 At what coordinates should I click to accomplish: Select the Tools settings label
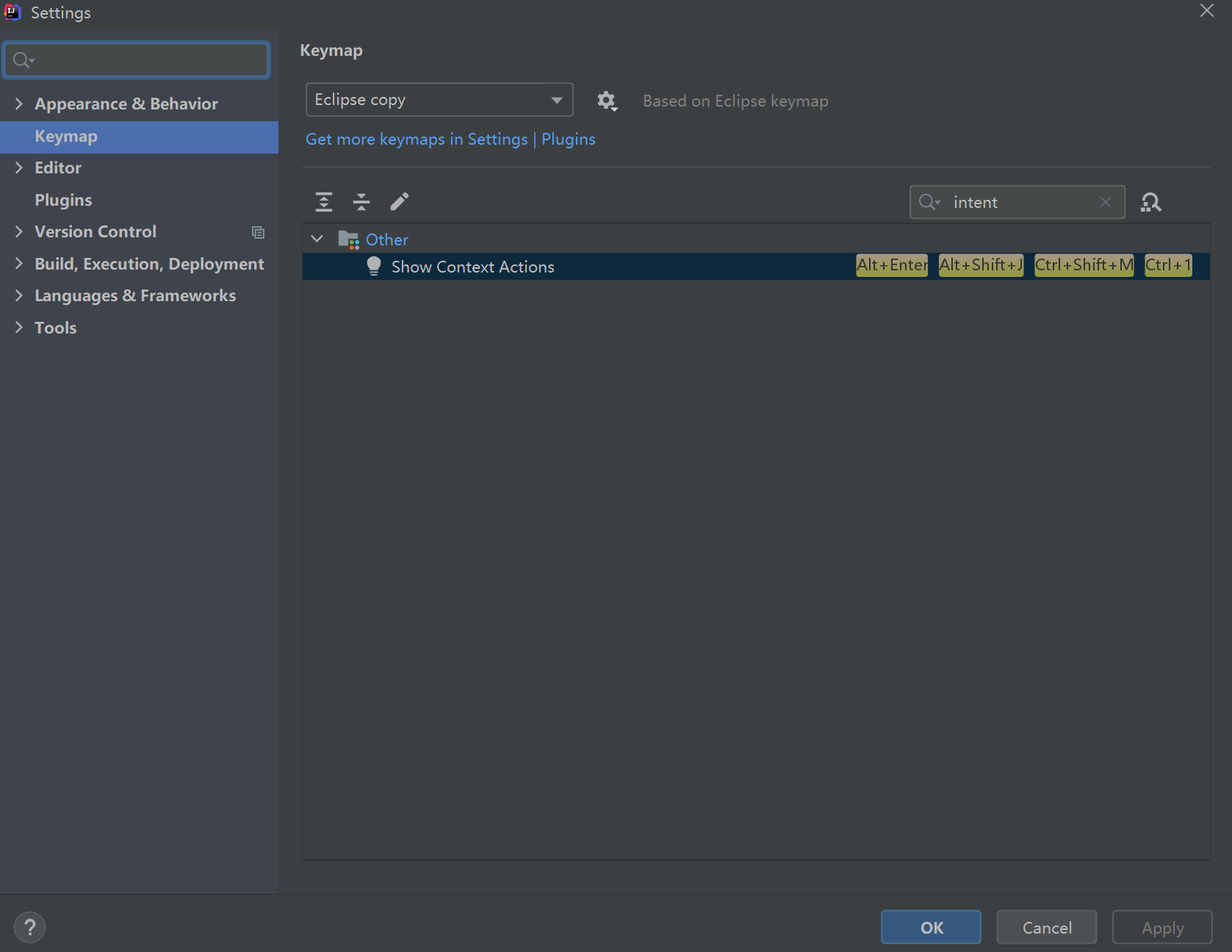(x=56, y=328)
